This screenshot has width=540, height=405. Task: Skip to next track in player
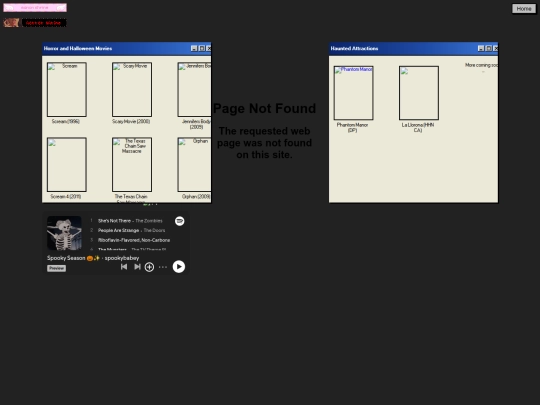click(137, 267)
